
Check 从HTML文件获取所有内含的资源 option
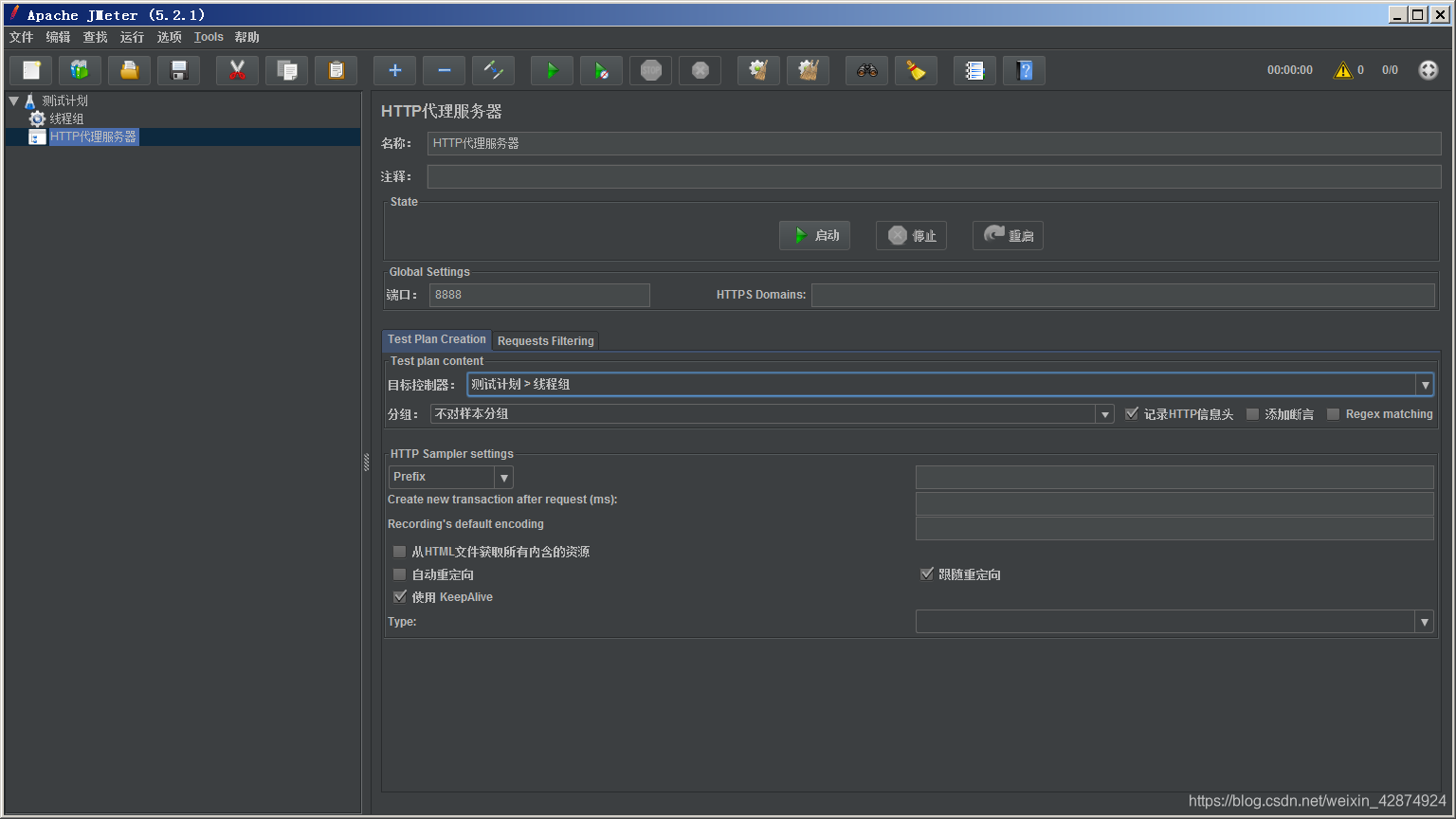(399, 552)
